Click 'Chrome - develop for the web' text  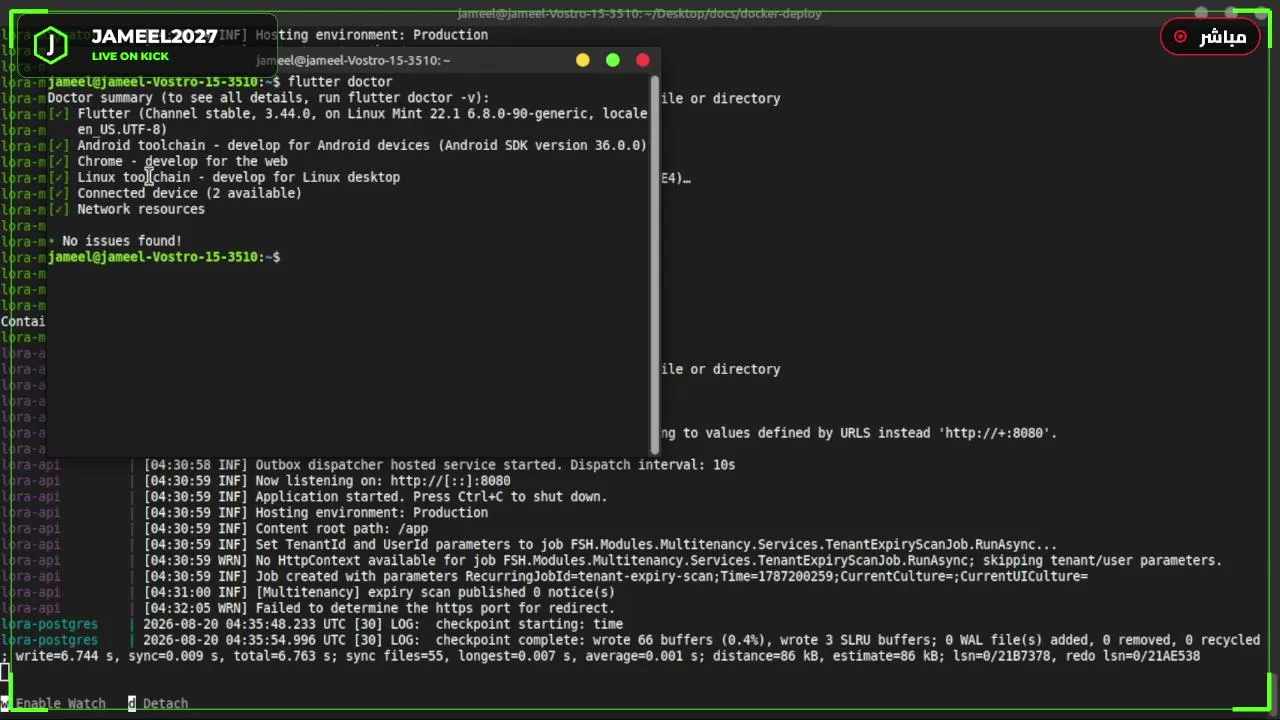point(182,161)
